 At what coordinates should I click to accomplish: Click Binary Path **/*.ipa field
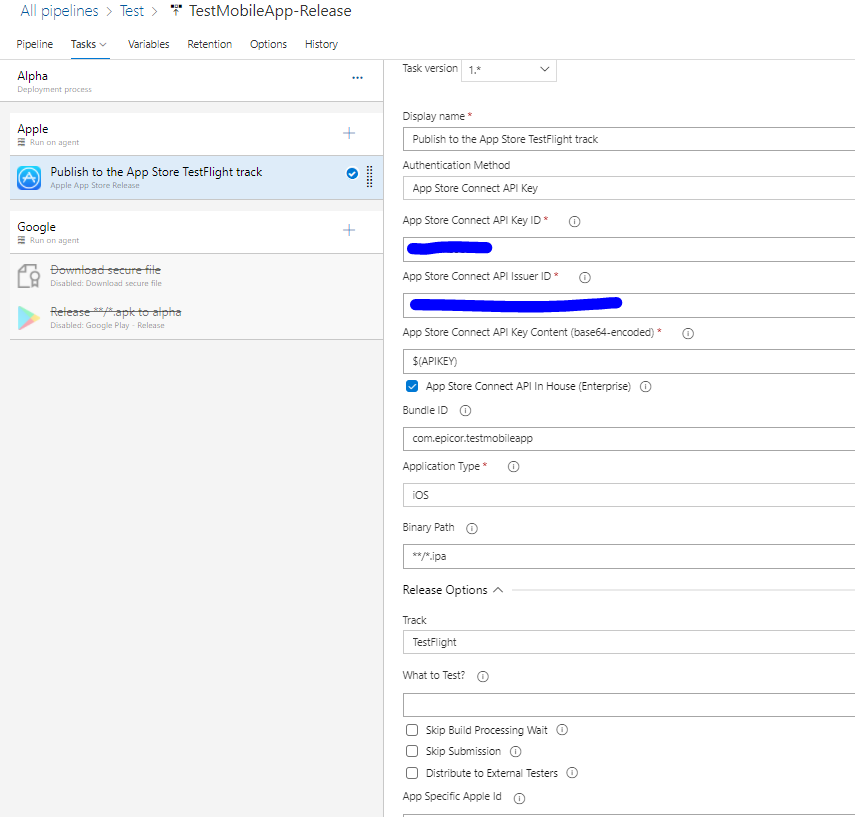tap(629, 556)
